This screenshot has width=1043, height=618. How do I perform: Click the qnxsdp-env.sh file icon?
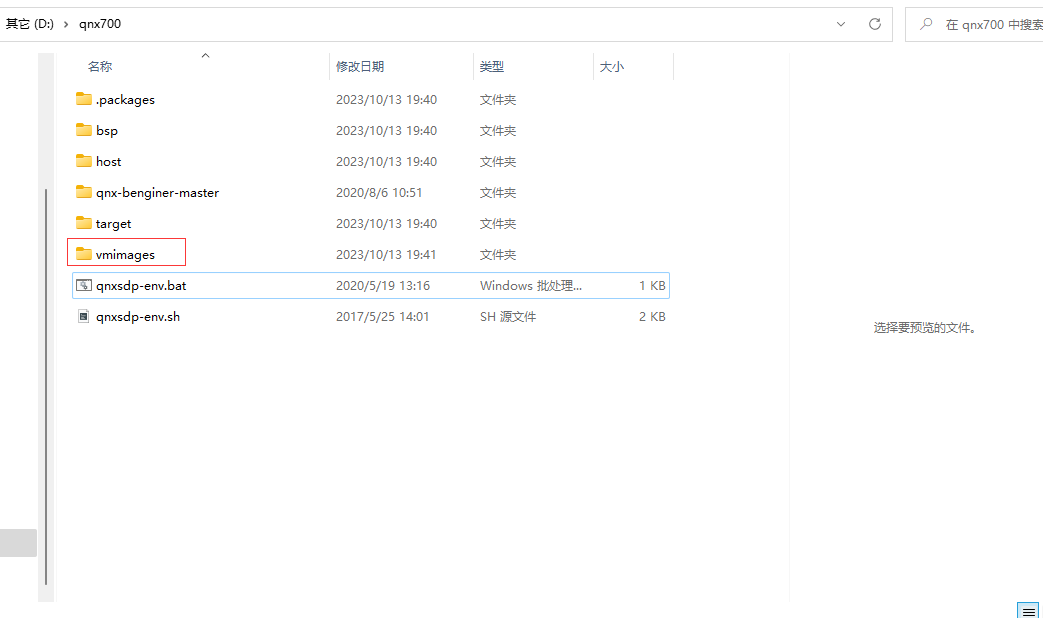(84, 316)
